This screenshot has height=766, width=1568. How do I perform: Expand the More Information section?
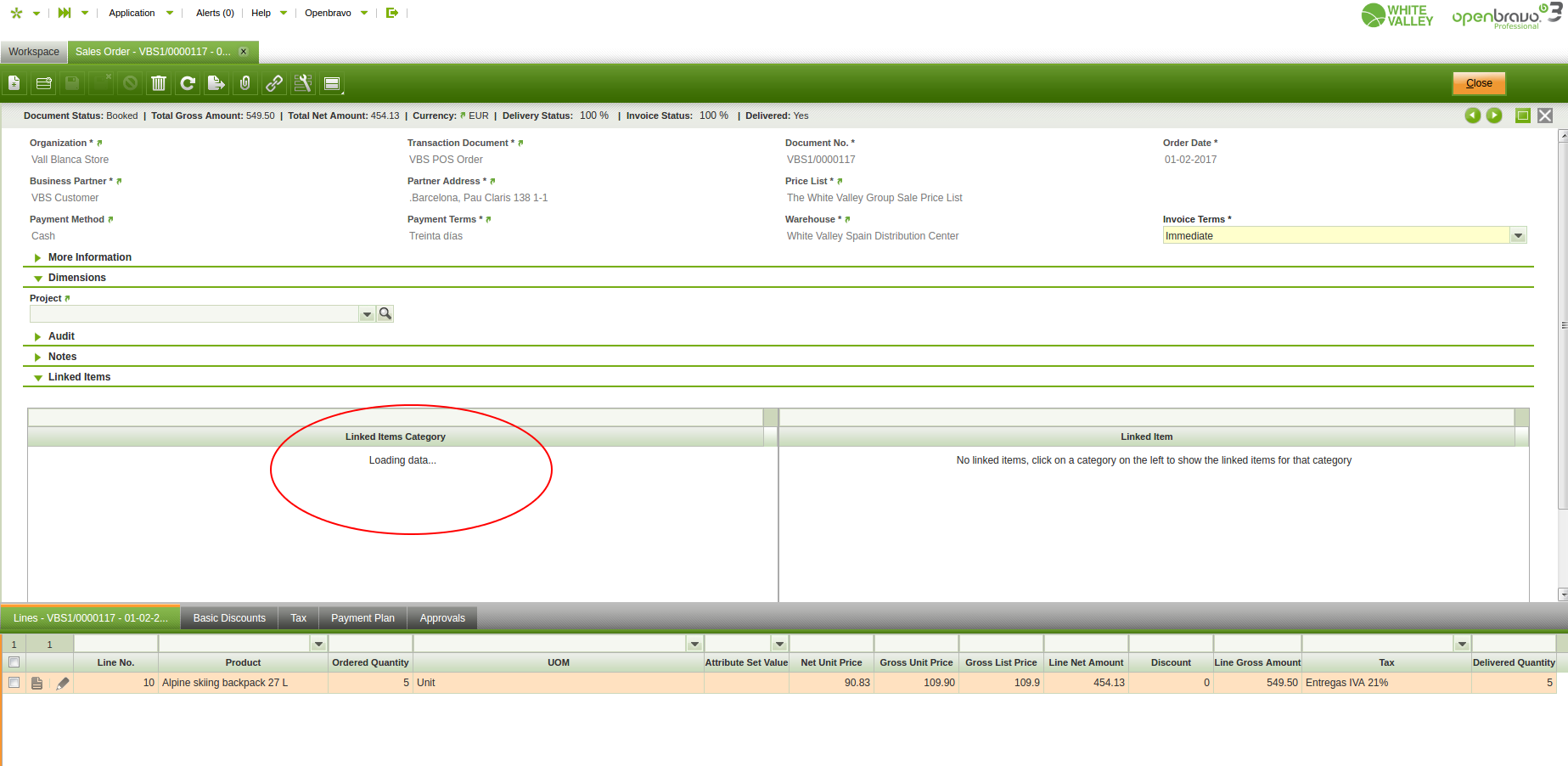[x=89, y=257]
